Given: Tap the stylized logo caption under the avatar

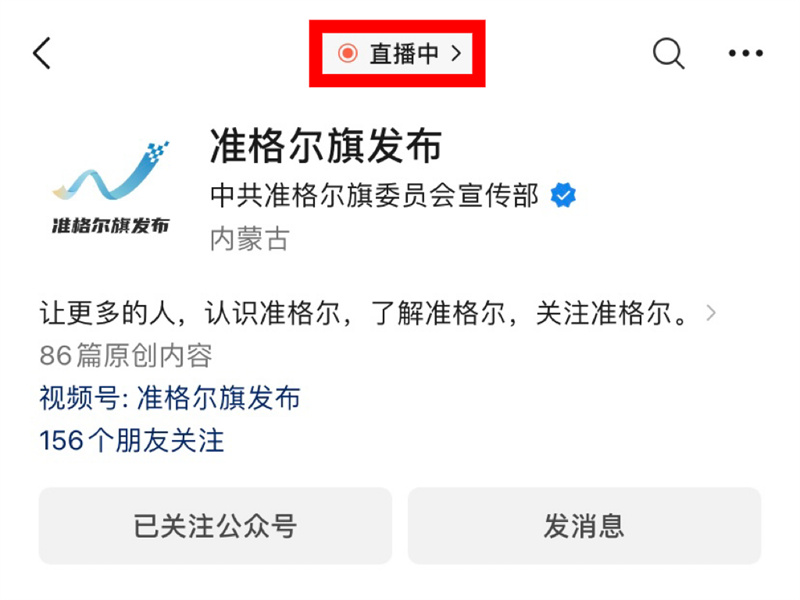Looking at the screenshot, I should click(x=110, y=226).
